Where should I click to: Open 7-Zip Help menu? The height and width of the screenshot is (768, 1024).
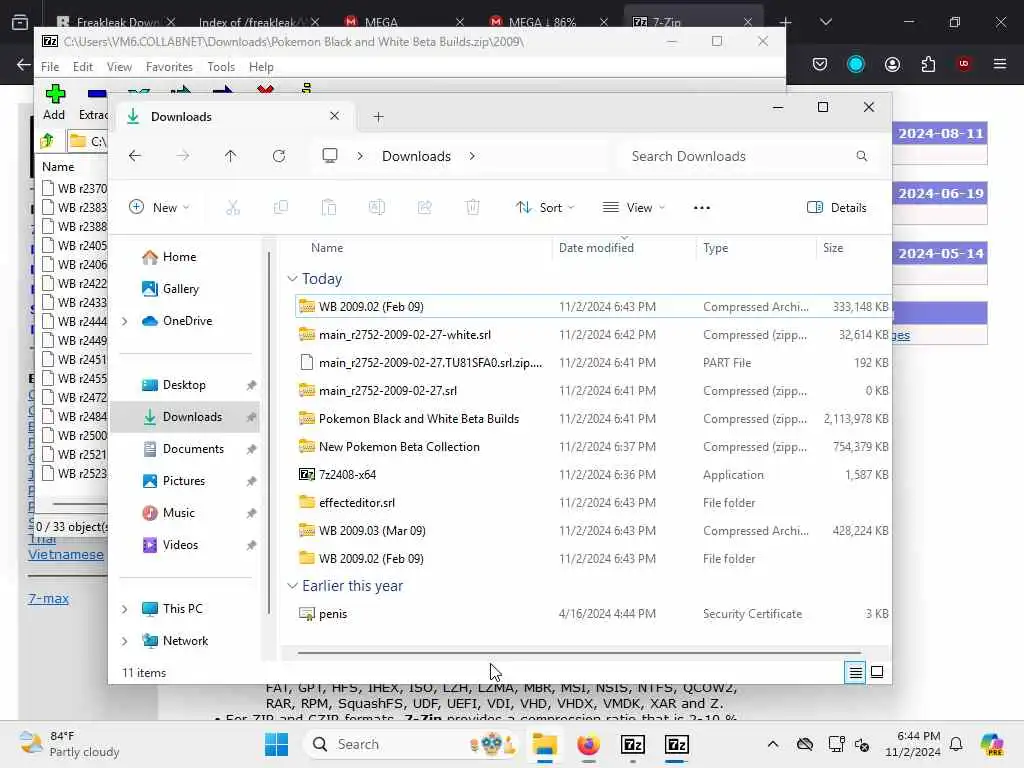261,67
